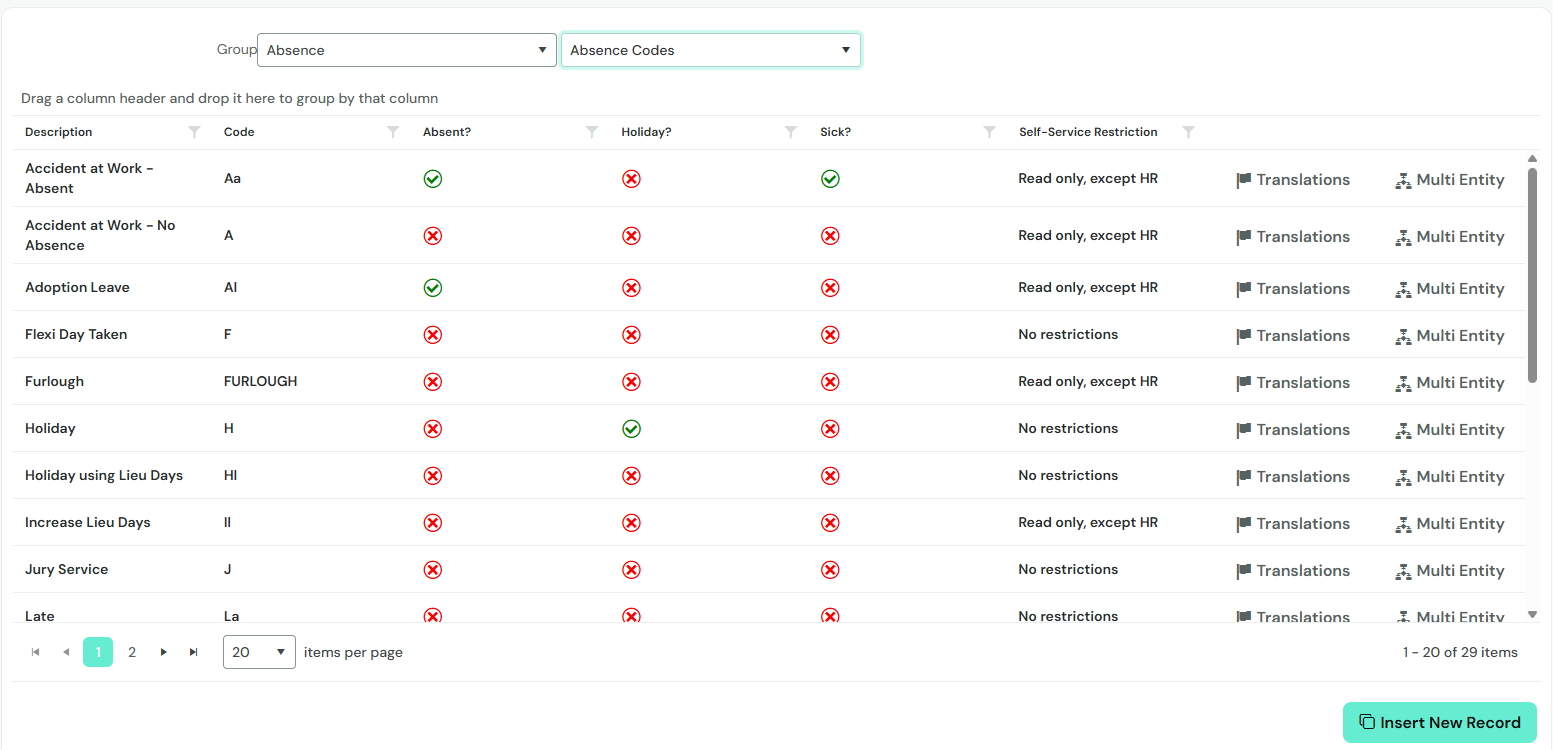This screenshot has width=1553, height=750.
Task: Sort by the Description column header
Action: 59,132
